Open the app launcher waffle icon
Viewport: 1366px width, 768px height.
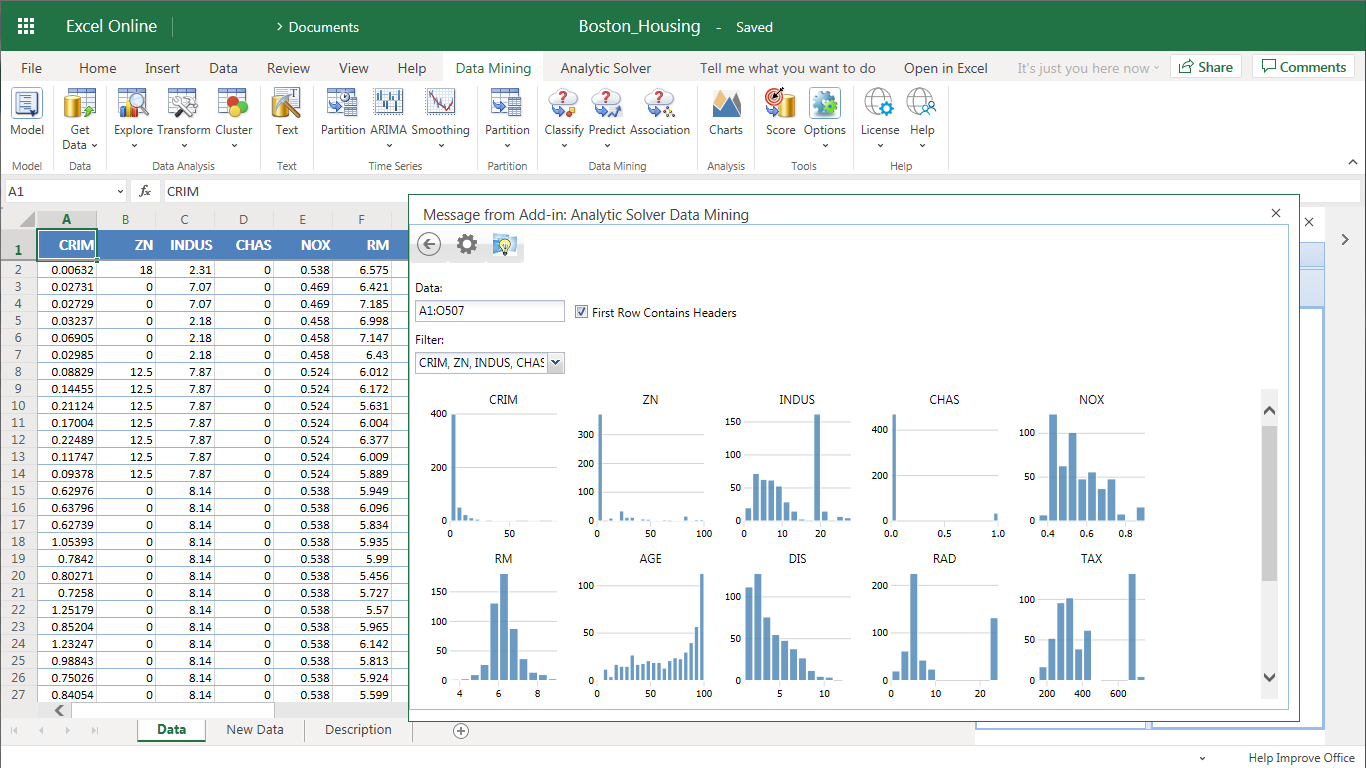(26, 27)
